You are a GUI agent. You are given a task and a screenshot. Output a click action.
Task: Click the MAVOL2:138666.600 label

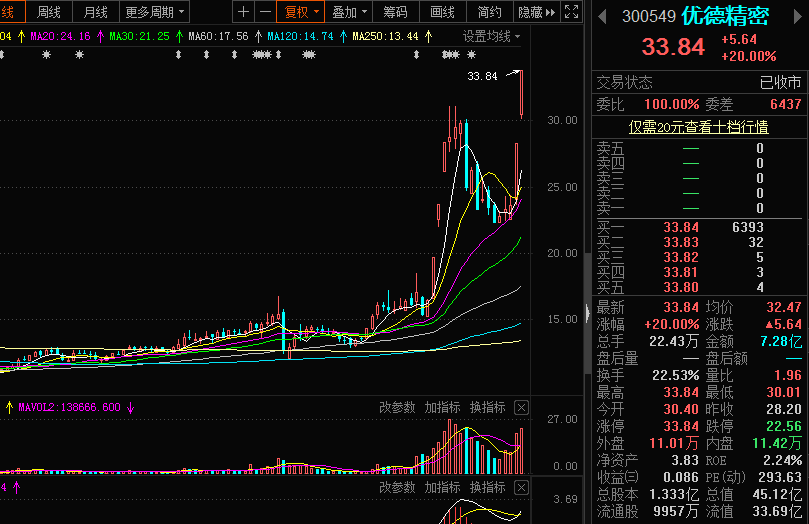tap(70, 407)
